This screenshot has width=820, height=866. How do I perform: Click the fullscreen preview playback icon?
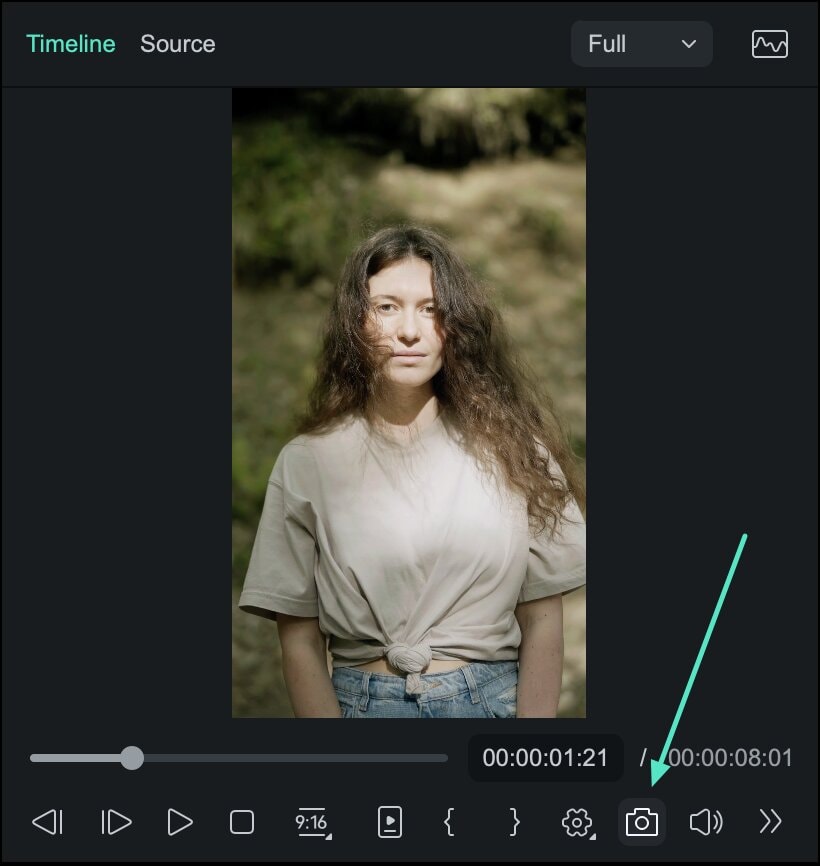[389, 822]
